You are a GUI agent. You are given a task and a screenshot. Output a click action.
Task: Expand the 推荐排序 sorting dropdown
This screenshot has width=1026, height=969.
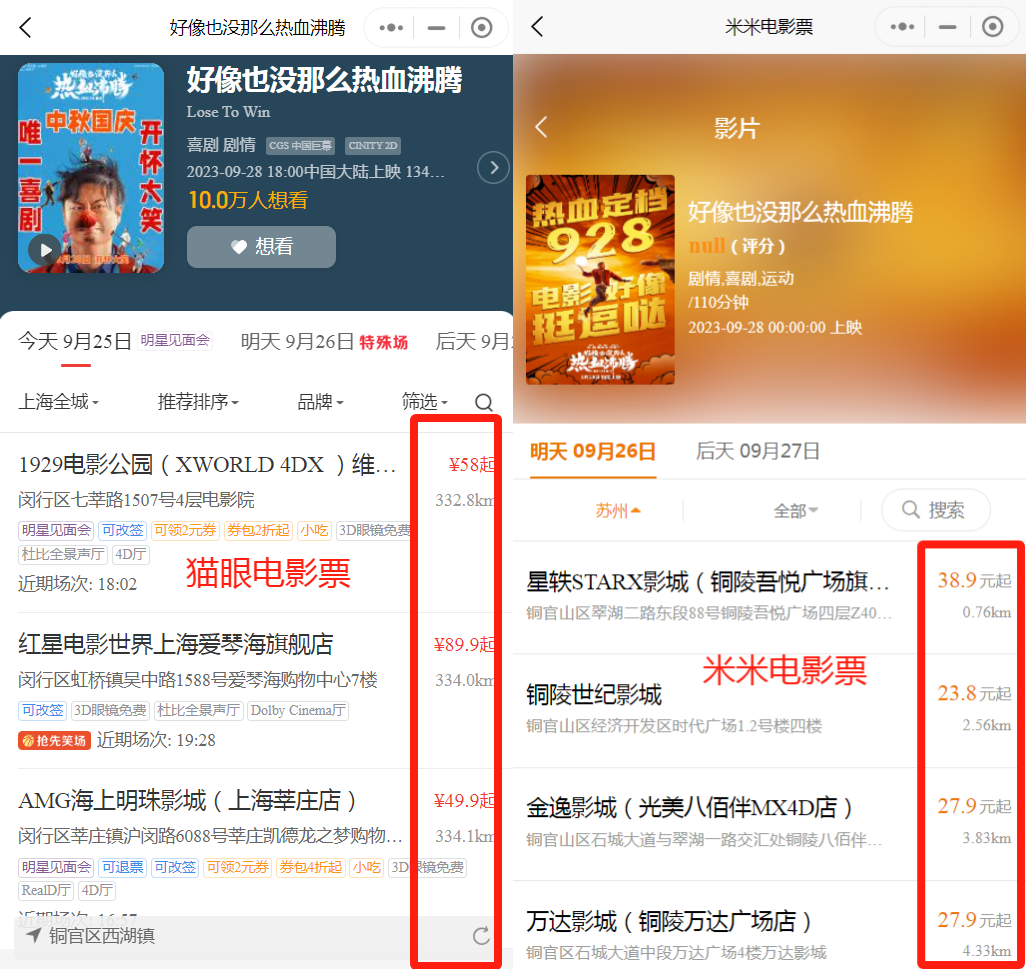click(198, 402)
